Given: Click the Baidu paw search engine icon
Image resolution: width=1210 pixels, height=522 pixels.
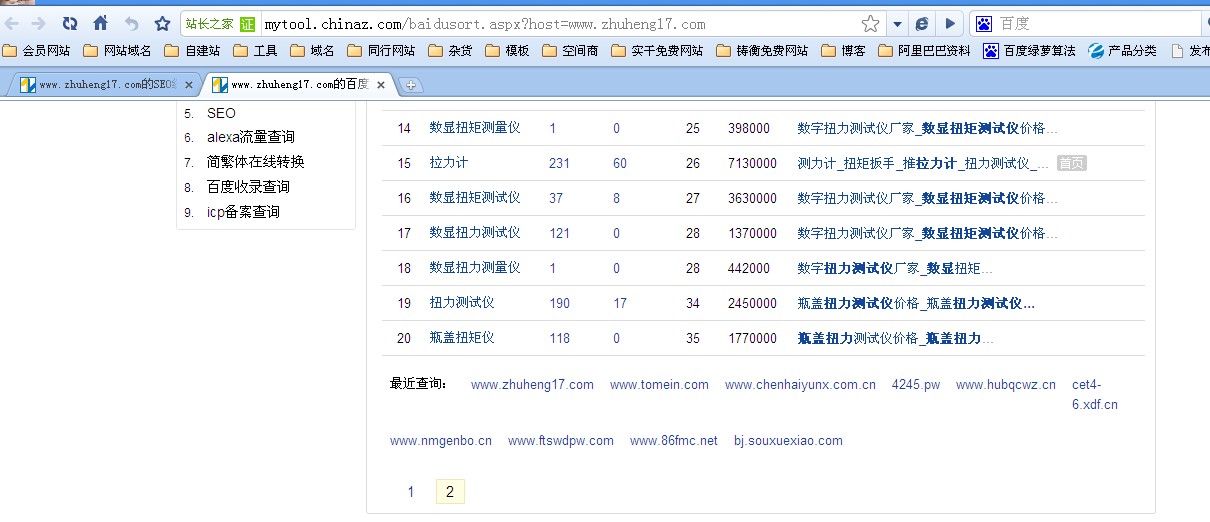Looking at the screenshot, I should [x=984, y=23].
